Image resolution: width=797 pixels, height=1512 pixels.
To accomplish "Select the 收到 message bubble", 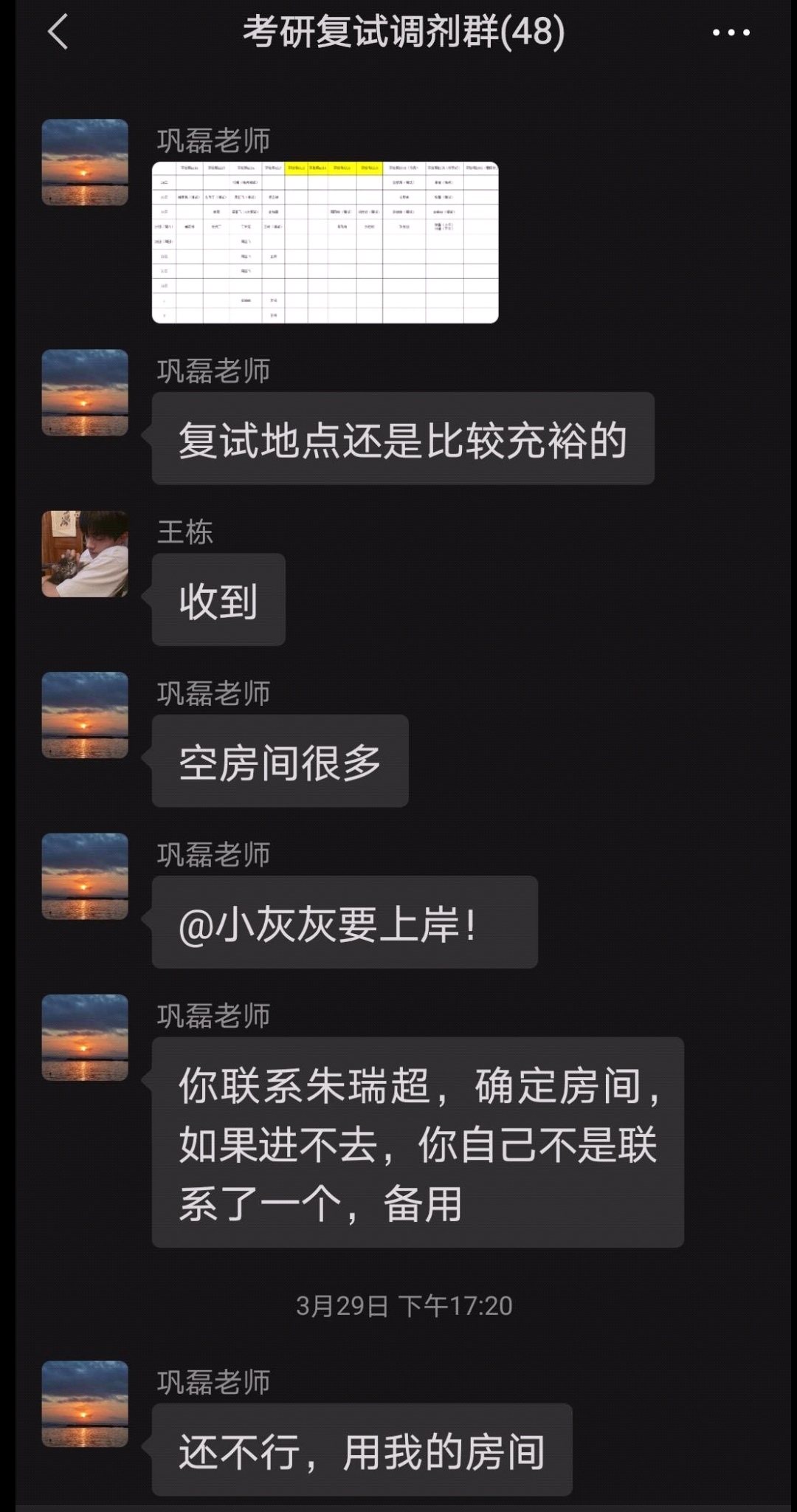I will (218, 599).
